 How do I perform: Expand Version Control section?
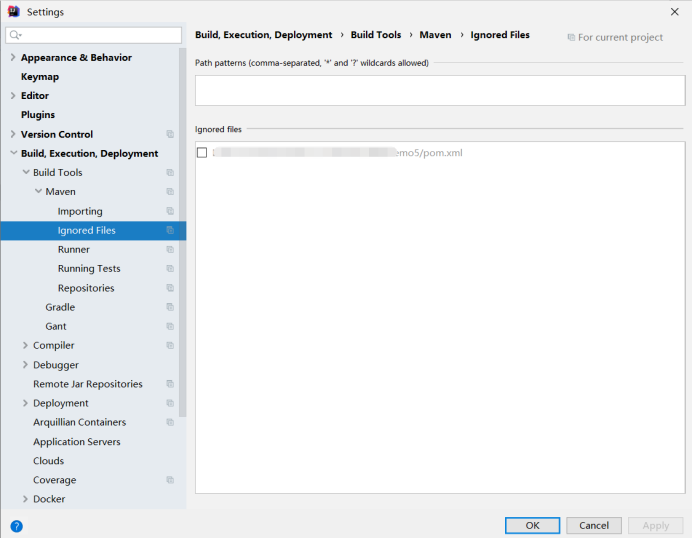13,134
